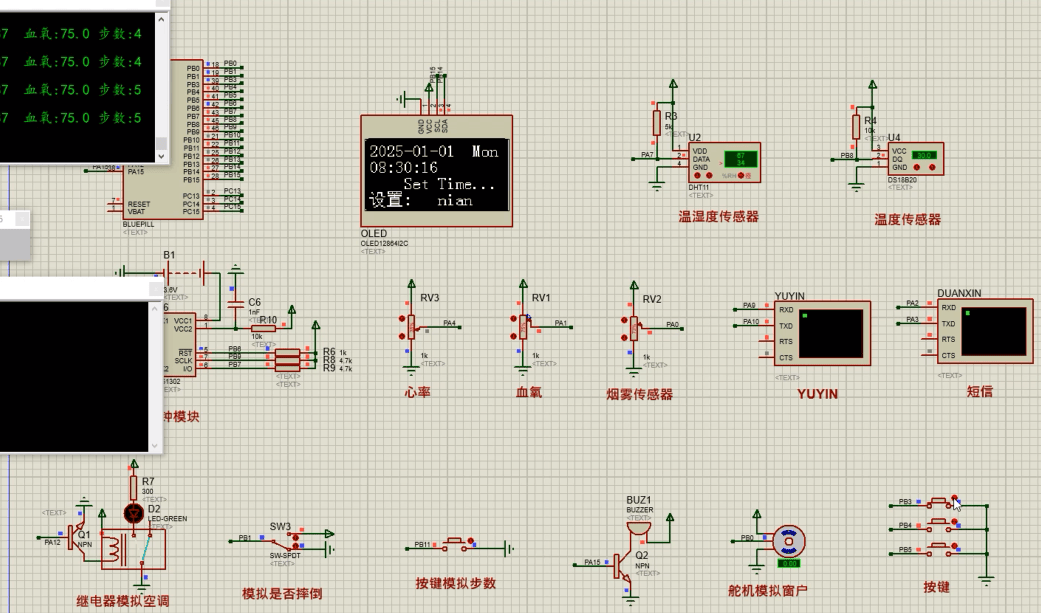Click the window-simulation motor symbol
The height and width of the screenshot is (613, 1041).
787,542
